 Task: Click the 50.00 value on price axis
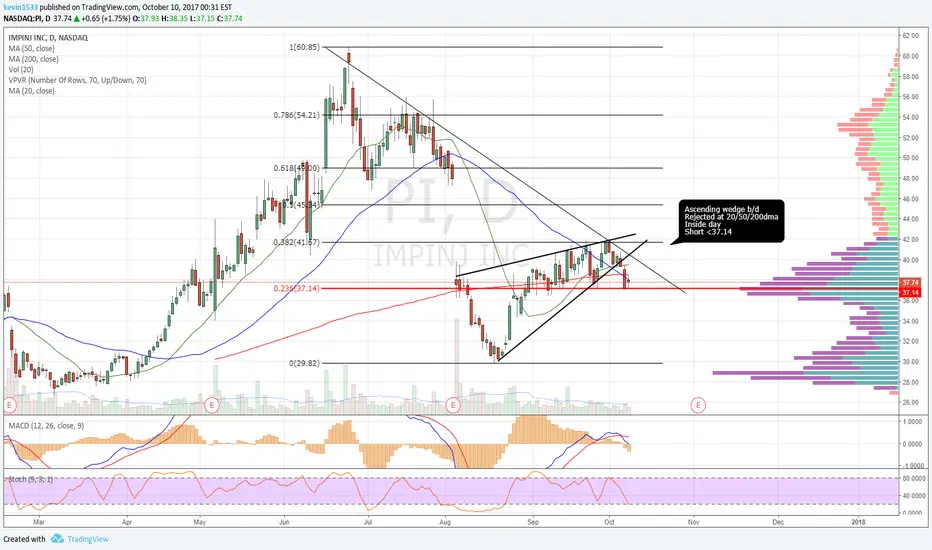coord(911,158)
